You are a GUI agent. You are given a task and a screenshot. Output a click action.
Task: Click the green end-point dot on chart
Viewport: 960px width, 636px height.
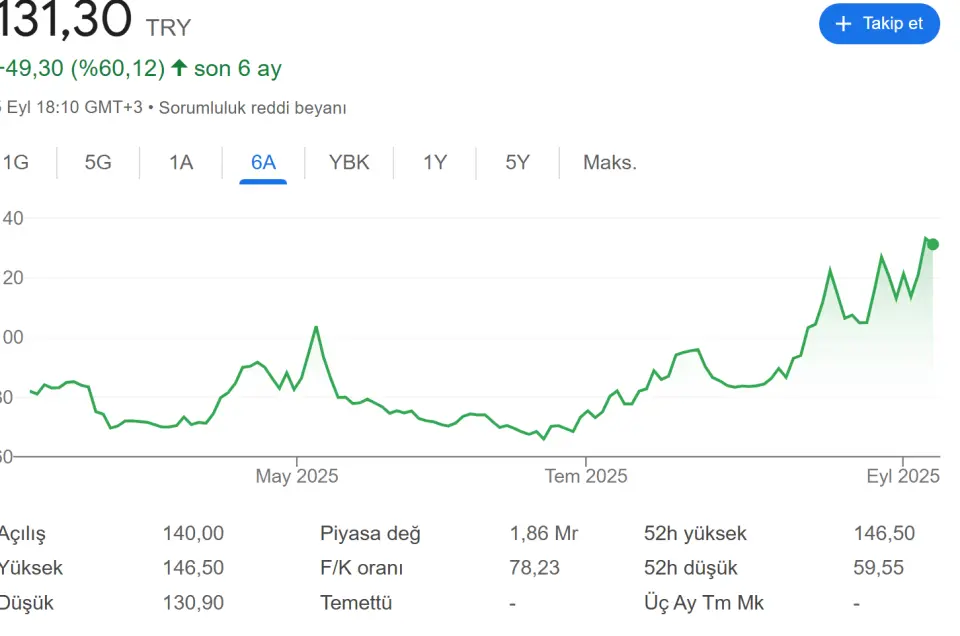(x=932, y=244)
